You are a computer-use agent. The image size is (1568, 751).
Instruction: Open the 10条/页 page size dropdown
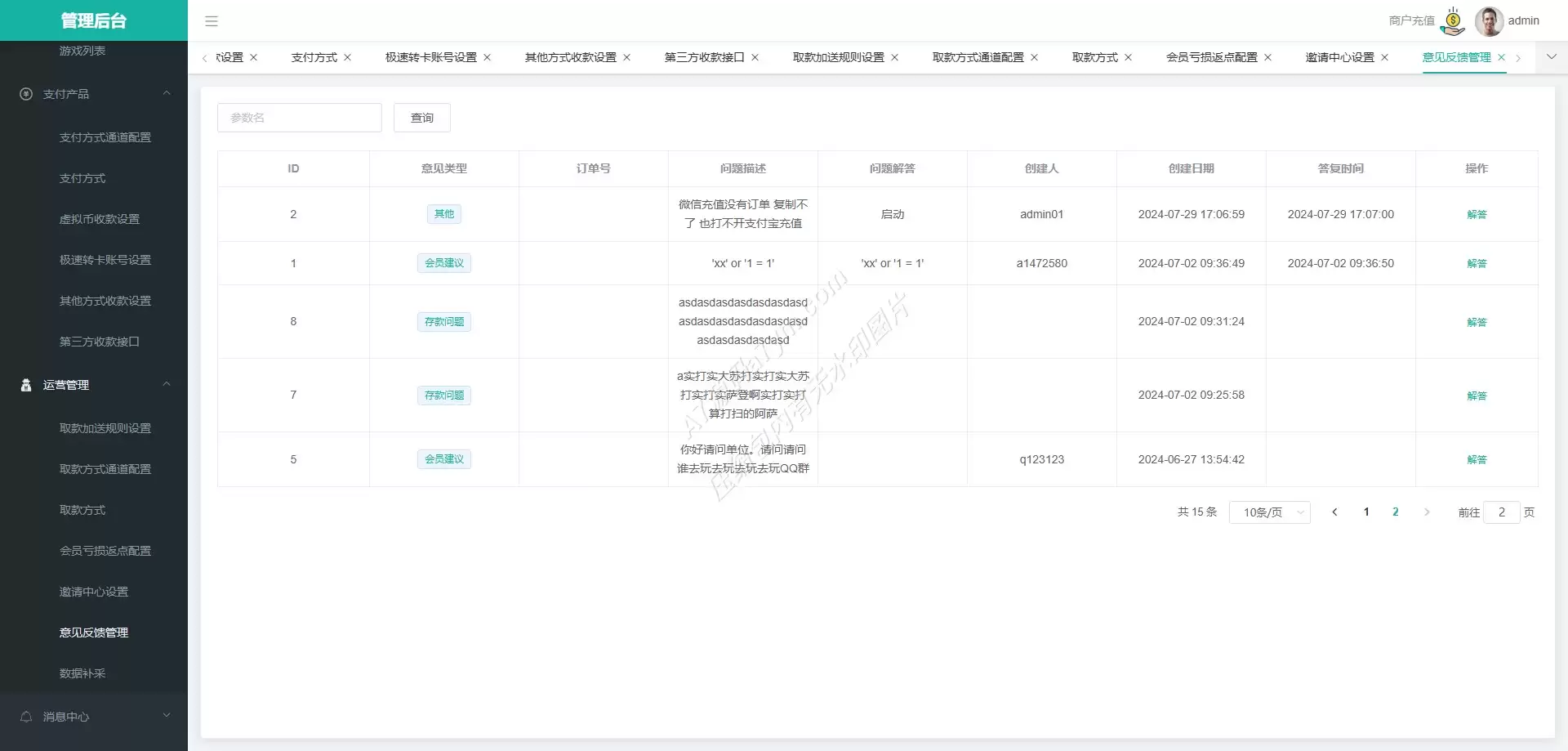pos(1269,512)
